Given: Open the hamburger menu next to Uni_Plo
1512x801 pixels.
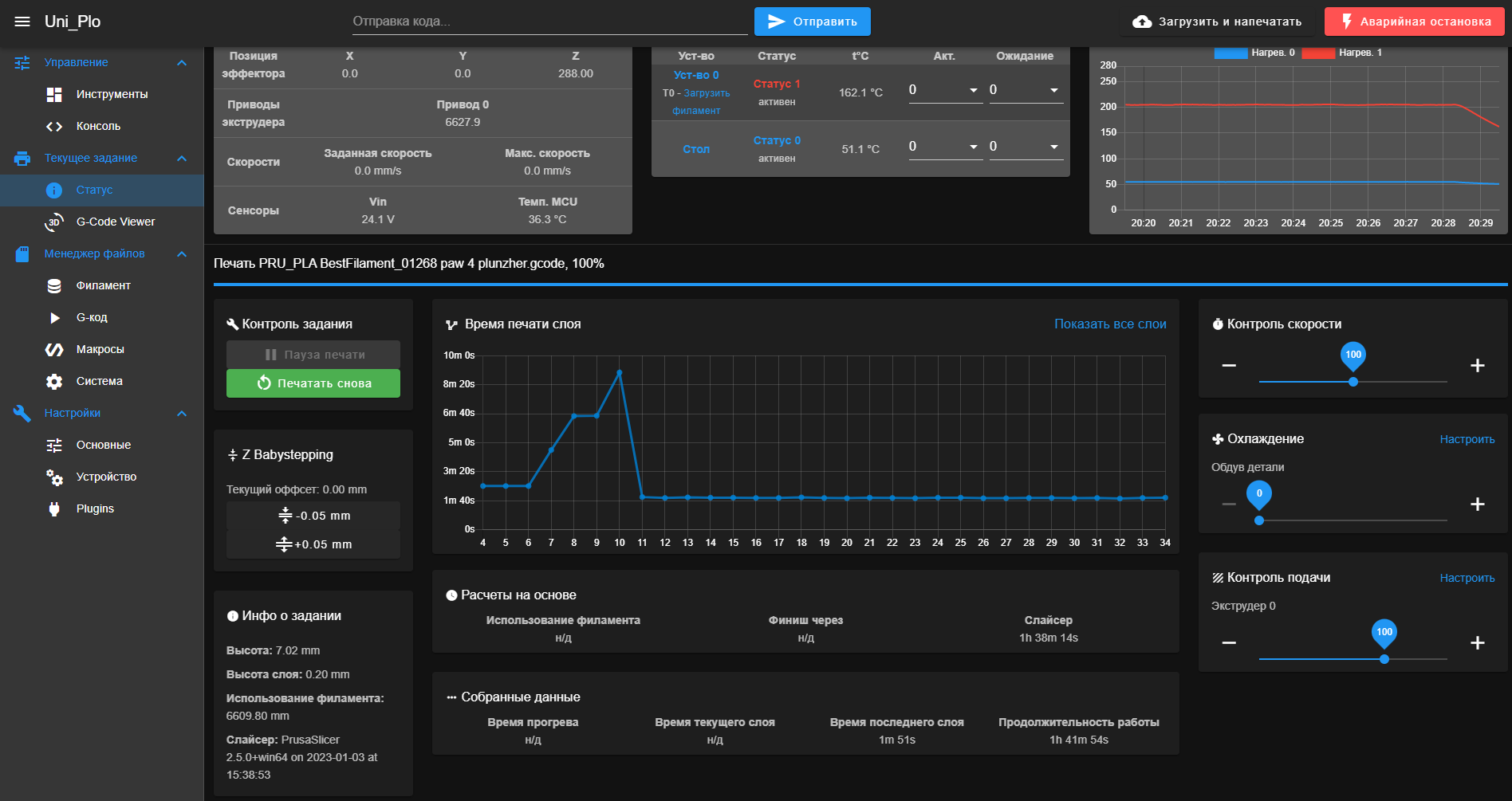Looking at the screenshot, I should [22, 22].
